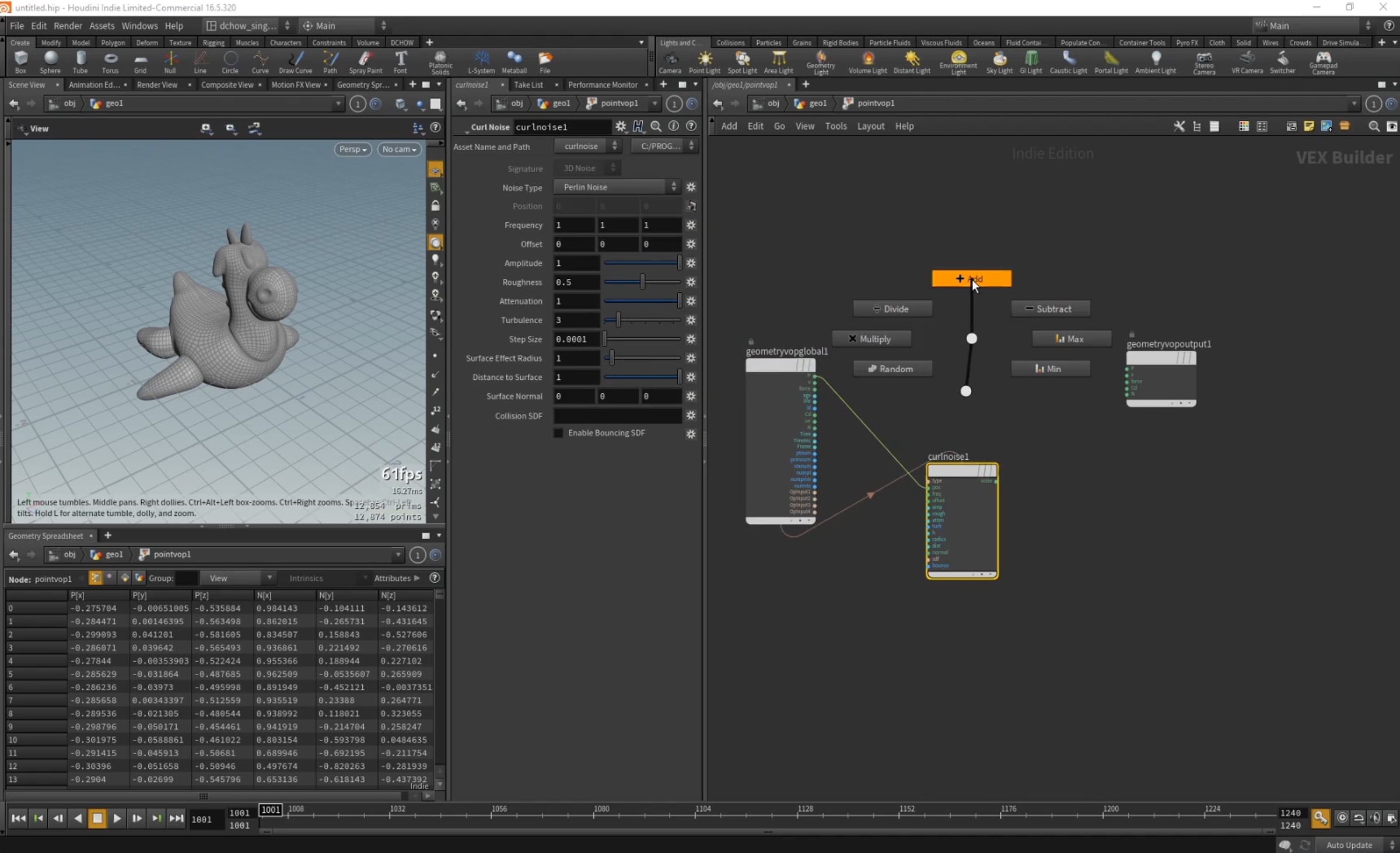This screenshot has width=1400, height=853.
Task: Click the Sky Light shelf icon
Action: pyautogui.click(x=999, y=62)
